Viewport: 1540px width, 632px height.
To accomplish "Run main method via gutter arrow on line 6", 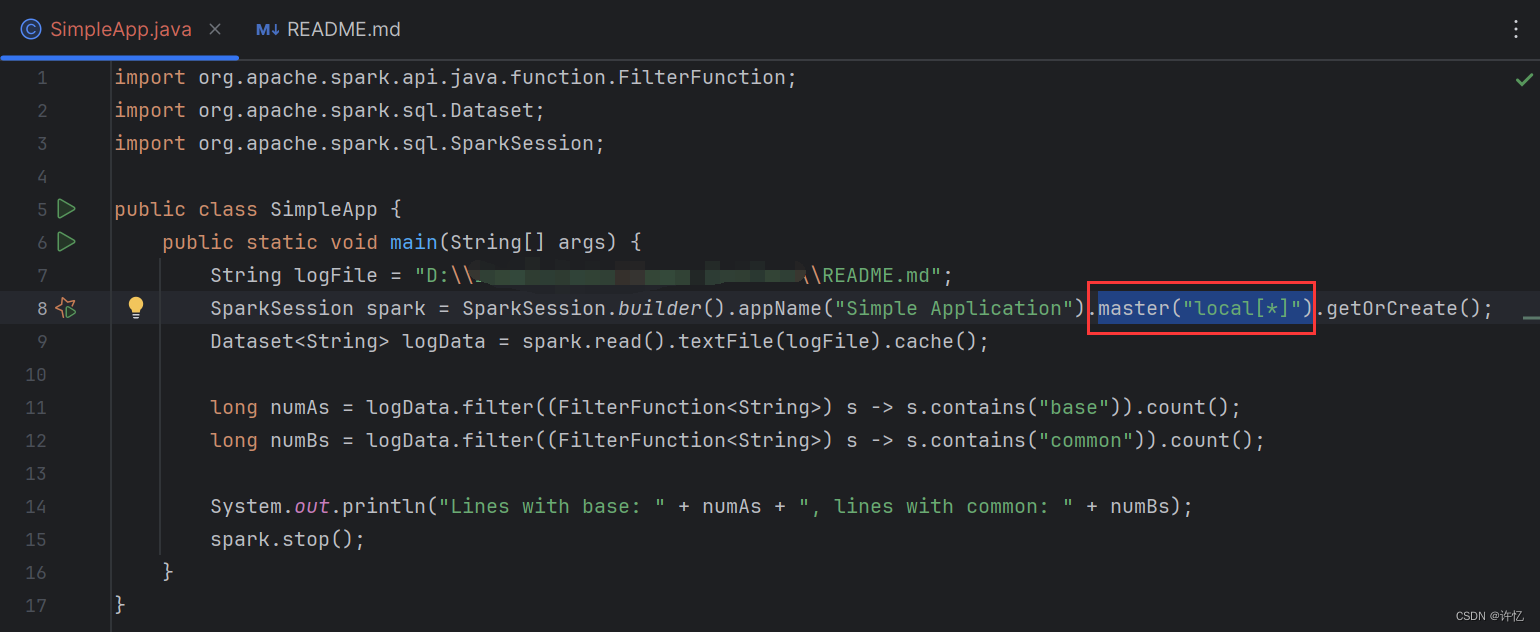I will pyautogui.click(x=66, y=242).
